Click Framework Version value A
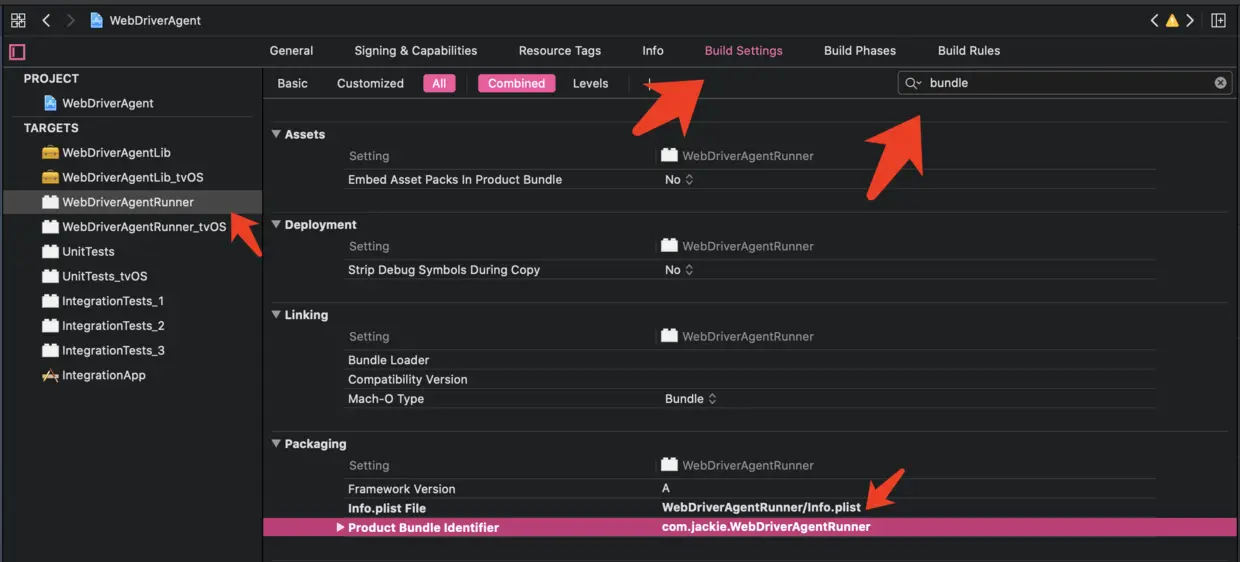 click(666, 489)
